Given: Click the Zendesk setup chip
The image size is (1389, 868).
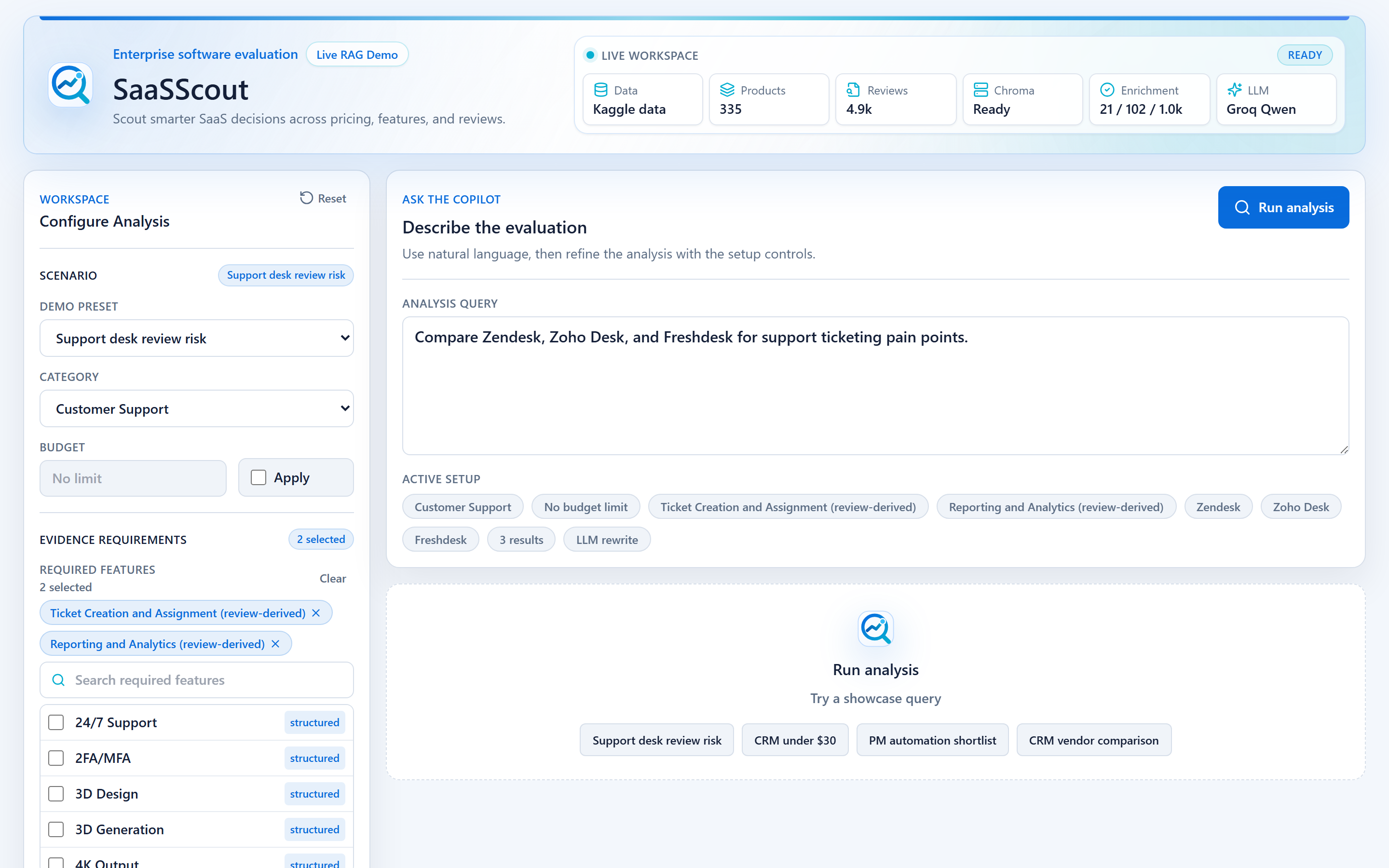Looking at the screenshot, I should [1218, 507].
